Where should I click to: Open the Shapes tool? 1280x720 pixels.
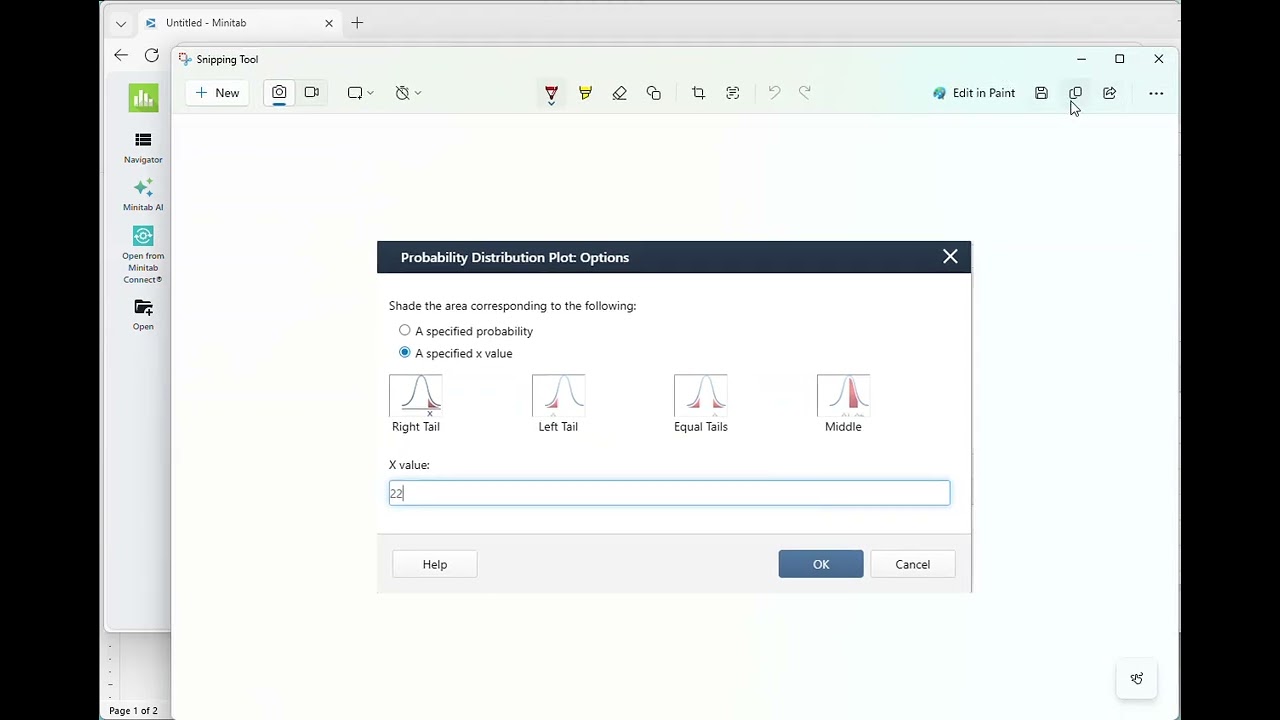(654, 93)
